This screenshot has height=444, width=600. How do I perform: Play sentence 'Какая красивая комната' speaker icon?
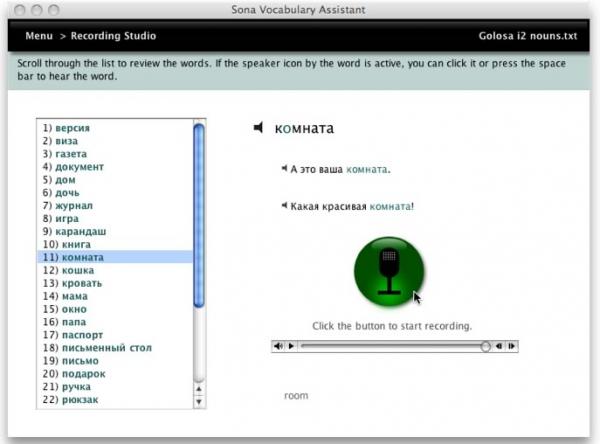click(x=284, y=206)
